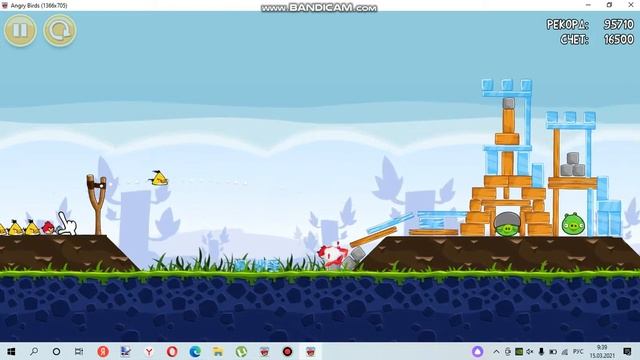Open Windows search from the taskbar
Viewport: 640px width, 360px height.
click(34, 351)
